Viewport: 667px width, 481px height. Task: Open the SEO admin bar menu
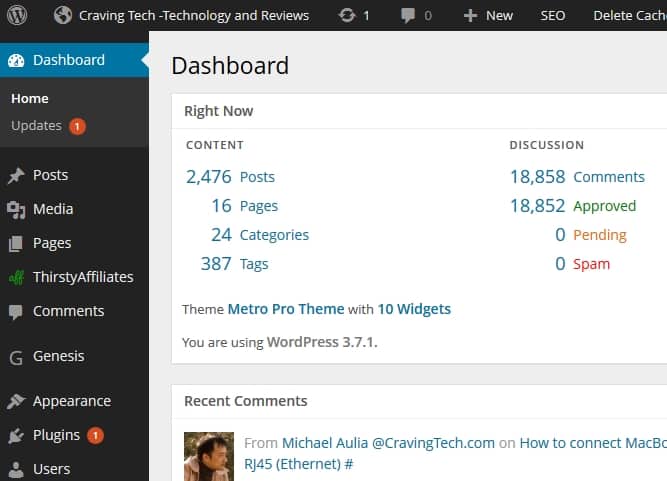pos(553,16)
